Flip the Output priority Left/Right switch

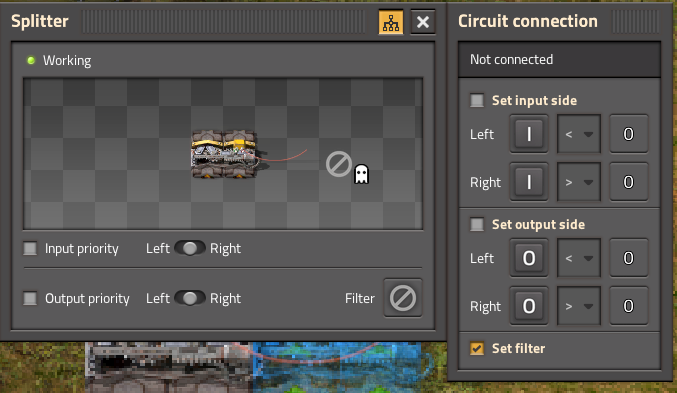190,298
